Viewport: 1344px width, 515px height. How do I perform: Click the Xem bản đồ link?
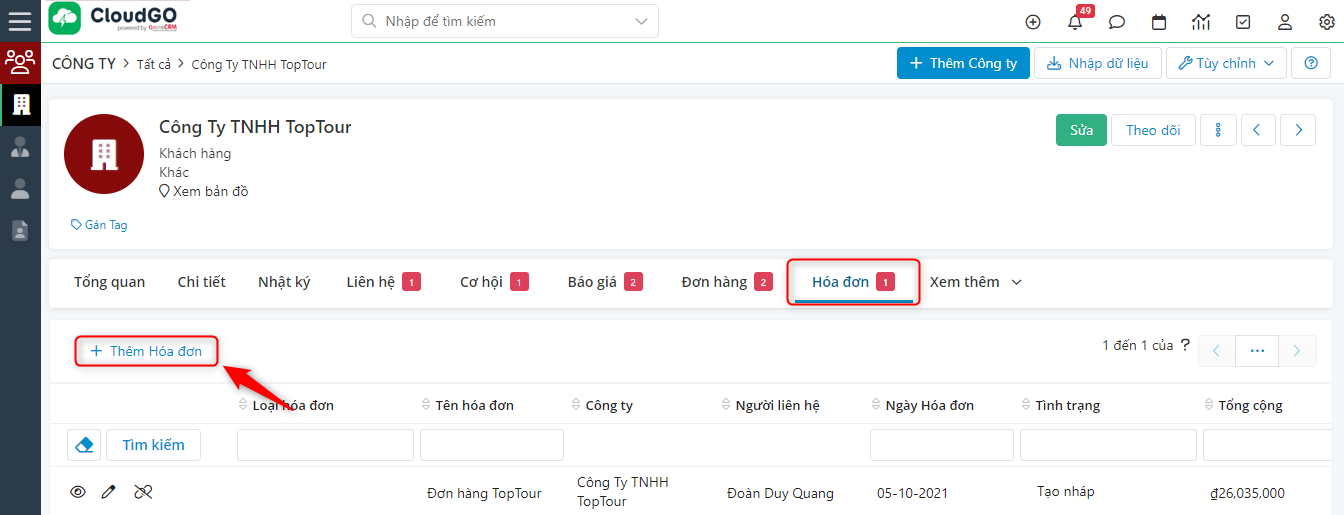(210, 191)
